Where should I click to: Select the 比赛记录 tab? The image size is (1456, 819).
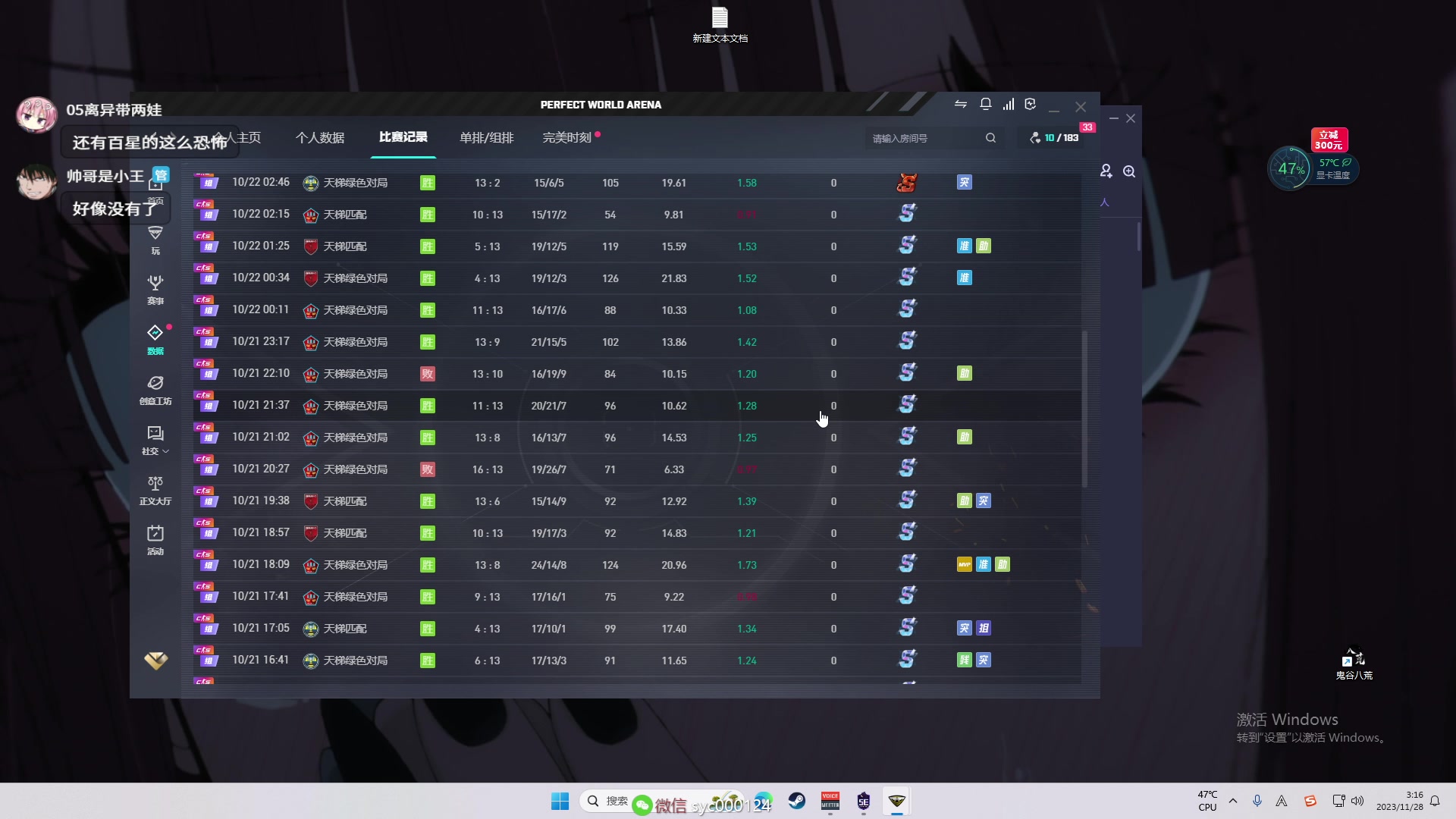point(403,137)
